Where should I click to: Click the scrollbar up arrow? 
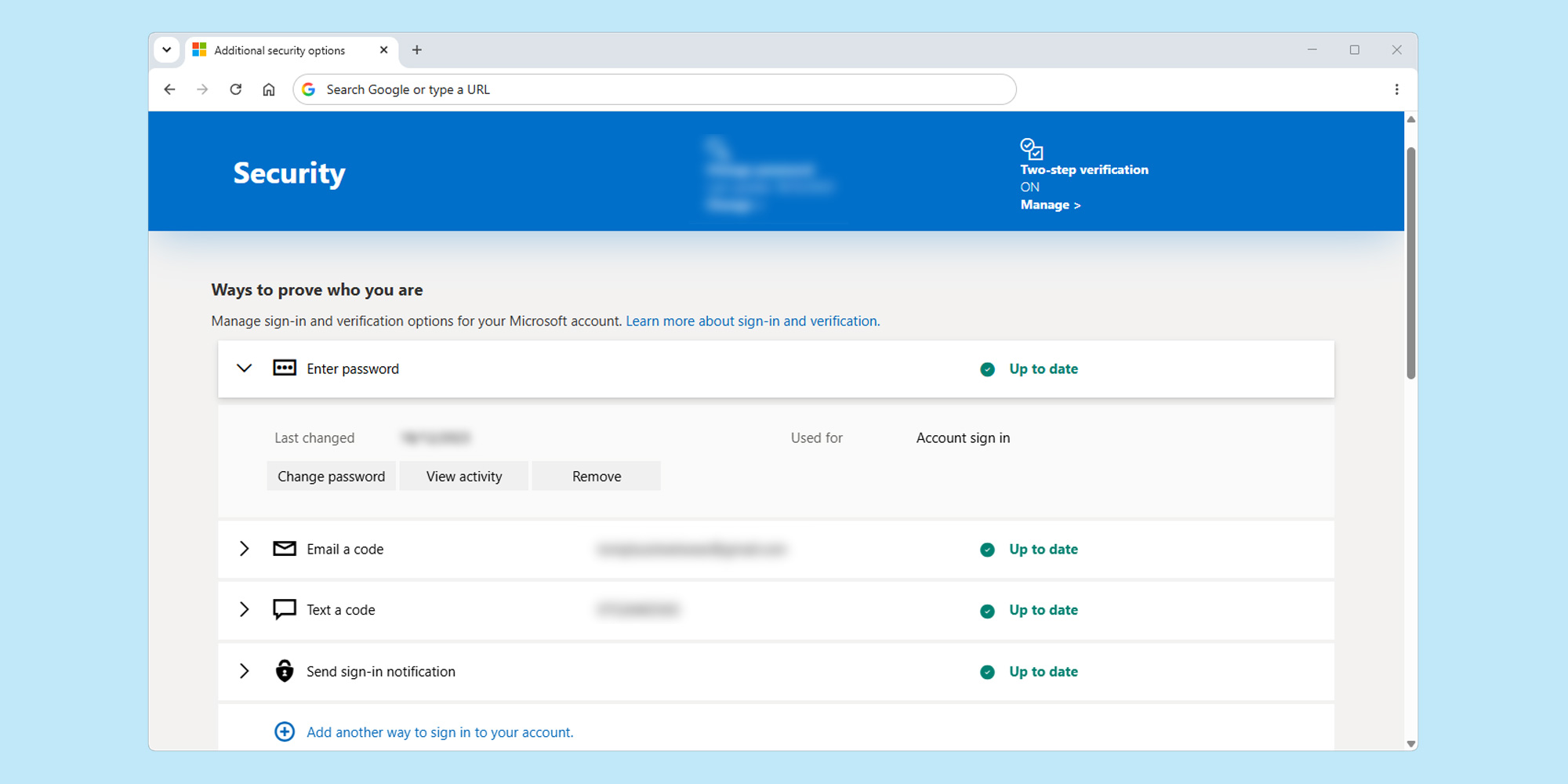(1410, 119)
